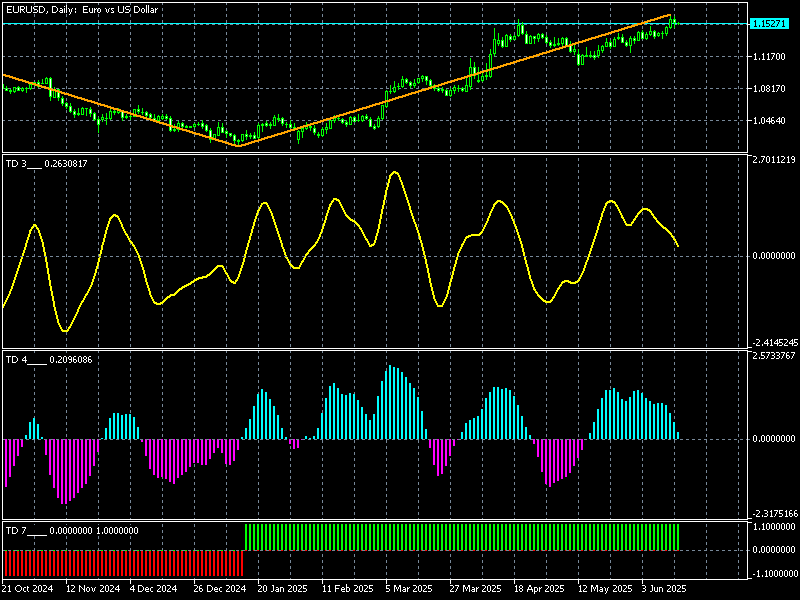Click the 2.5733767 scale value

tap(774, 356)
